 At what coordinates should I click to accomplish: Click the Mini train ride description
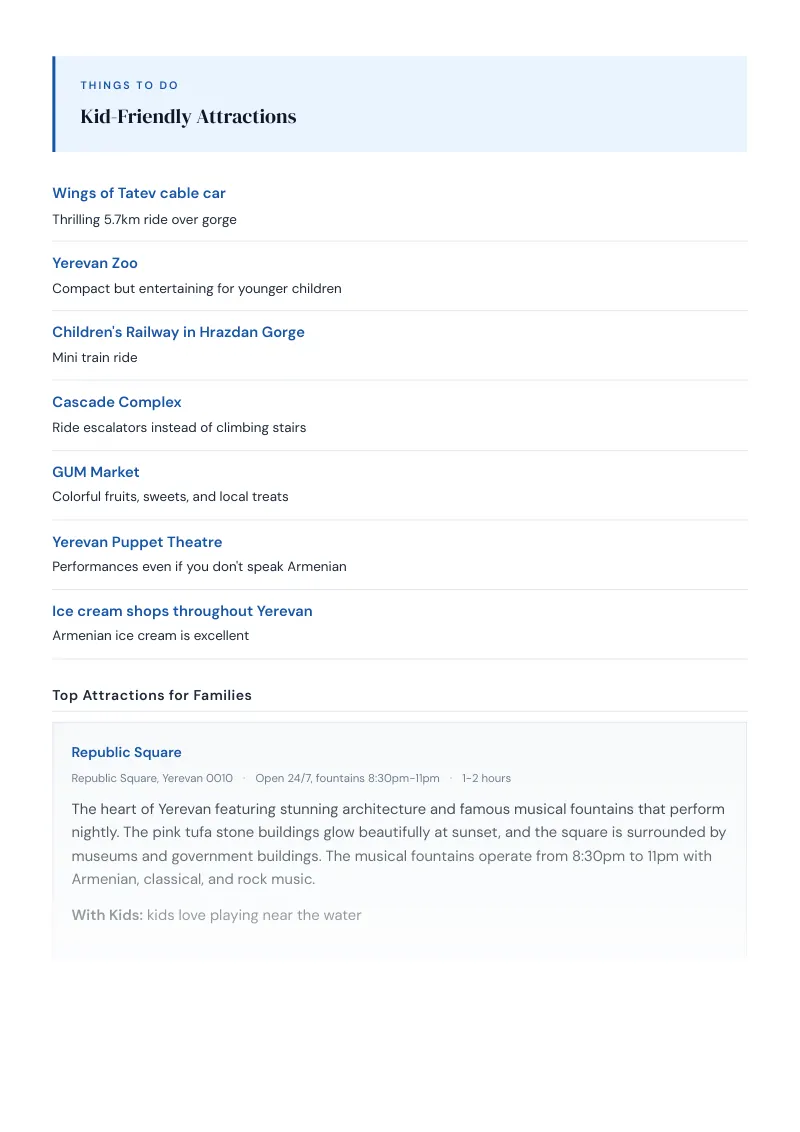(95, 357)
